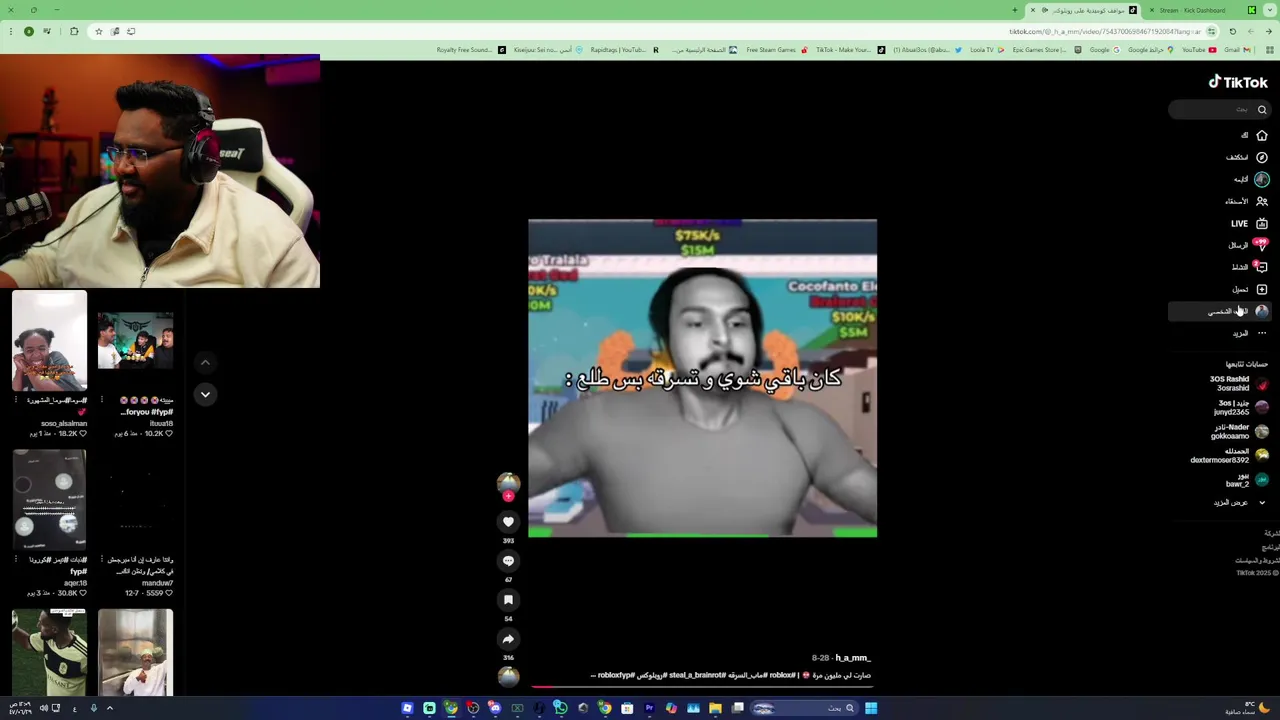1280x720 pixels.
Task: Go to the next video with down chevron
Action: [205, 394]
